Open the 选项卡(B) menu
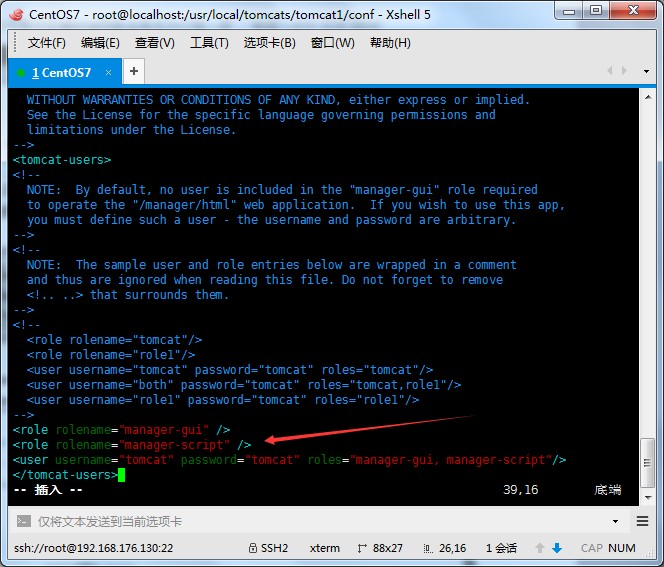This screenshot has width=664, height=567. pos(269,43)
